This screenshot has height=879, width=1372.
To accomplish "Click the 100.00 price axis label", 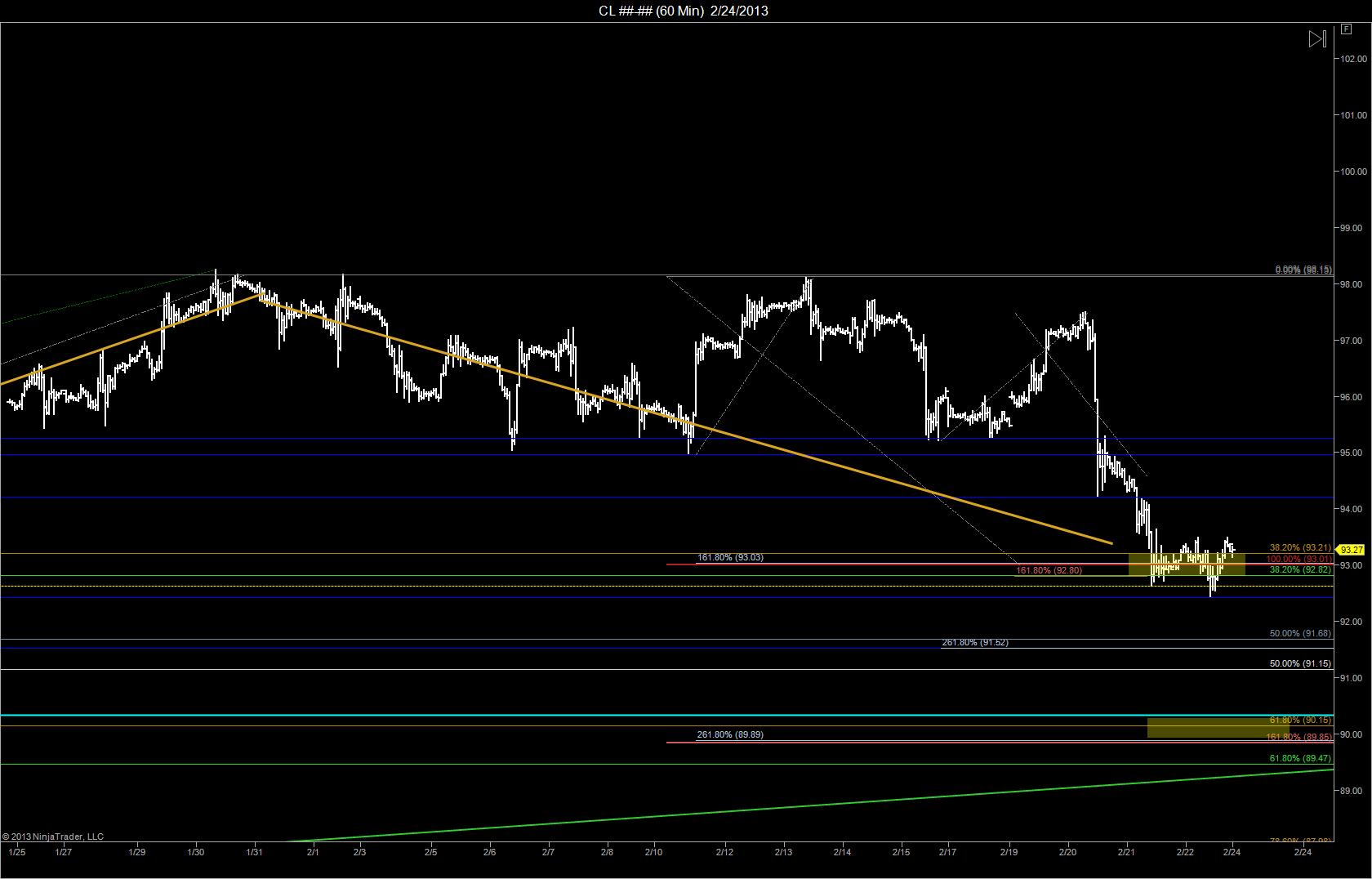I will pos(1354,172).
